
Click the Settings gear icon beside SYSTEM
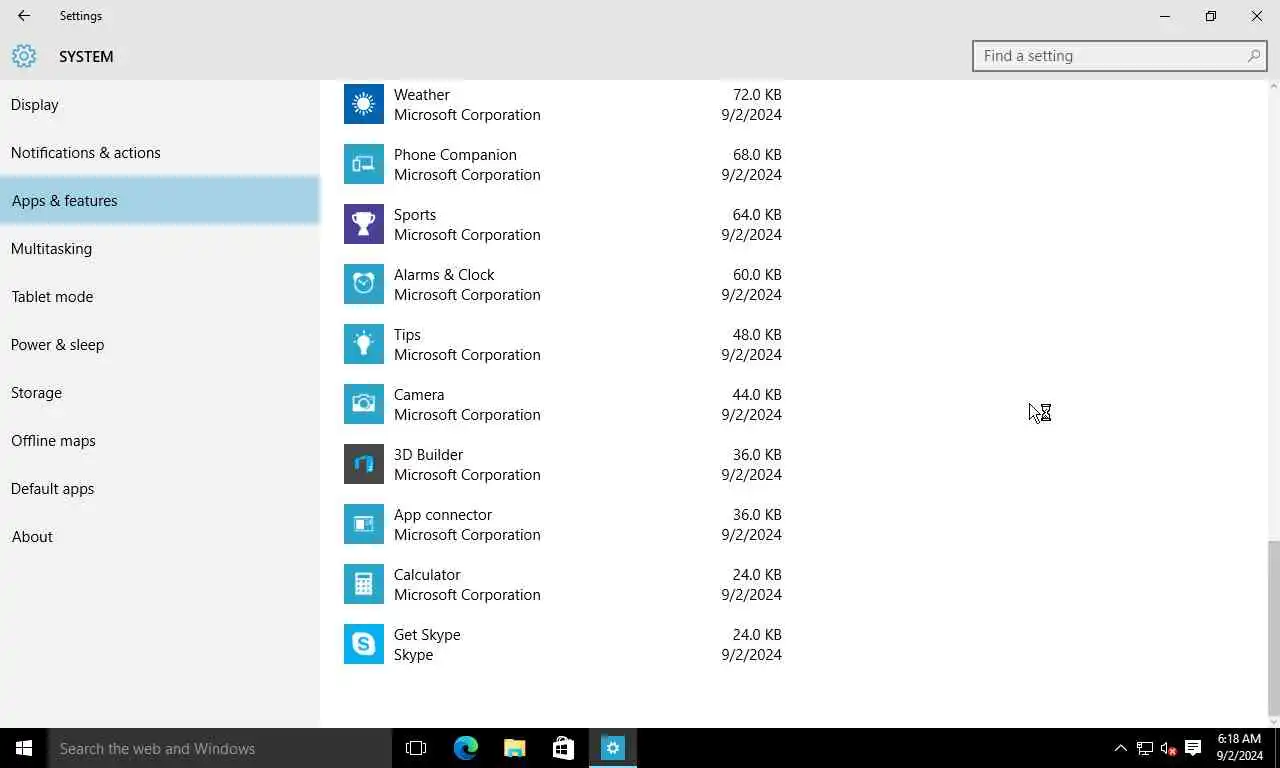click(x=24, y=56)
